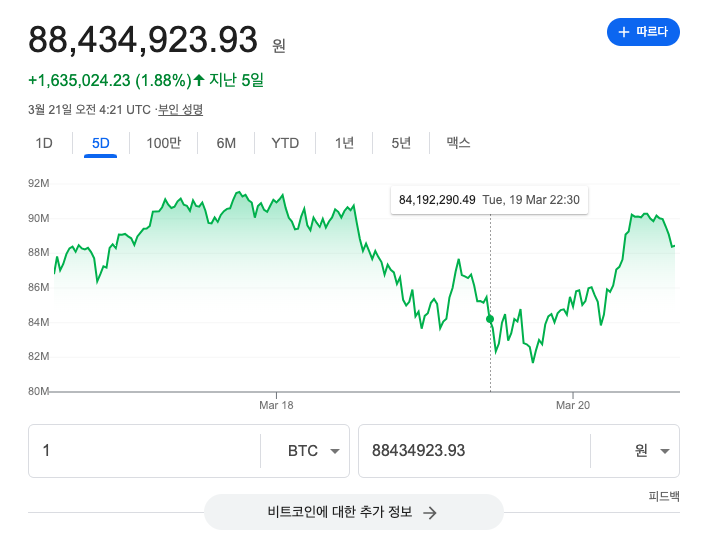722x547 pixels.
Task: Click the 88434923.93 won amount field
Action: (474, 451)
